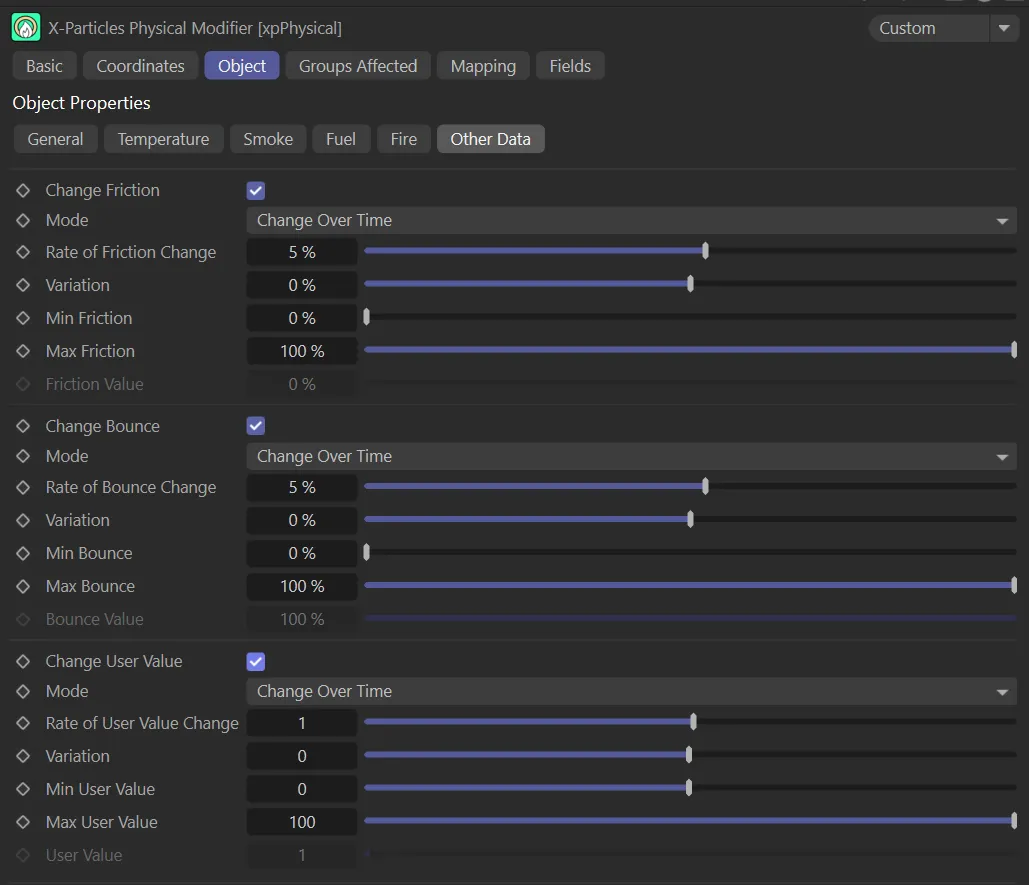
Task: Go to the Fields tab
Action: click(570, 66)
